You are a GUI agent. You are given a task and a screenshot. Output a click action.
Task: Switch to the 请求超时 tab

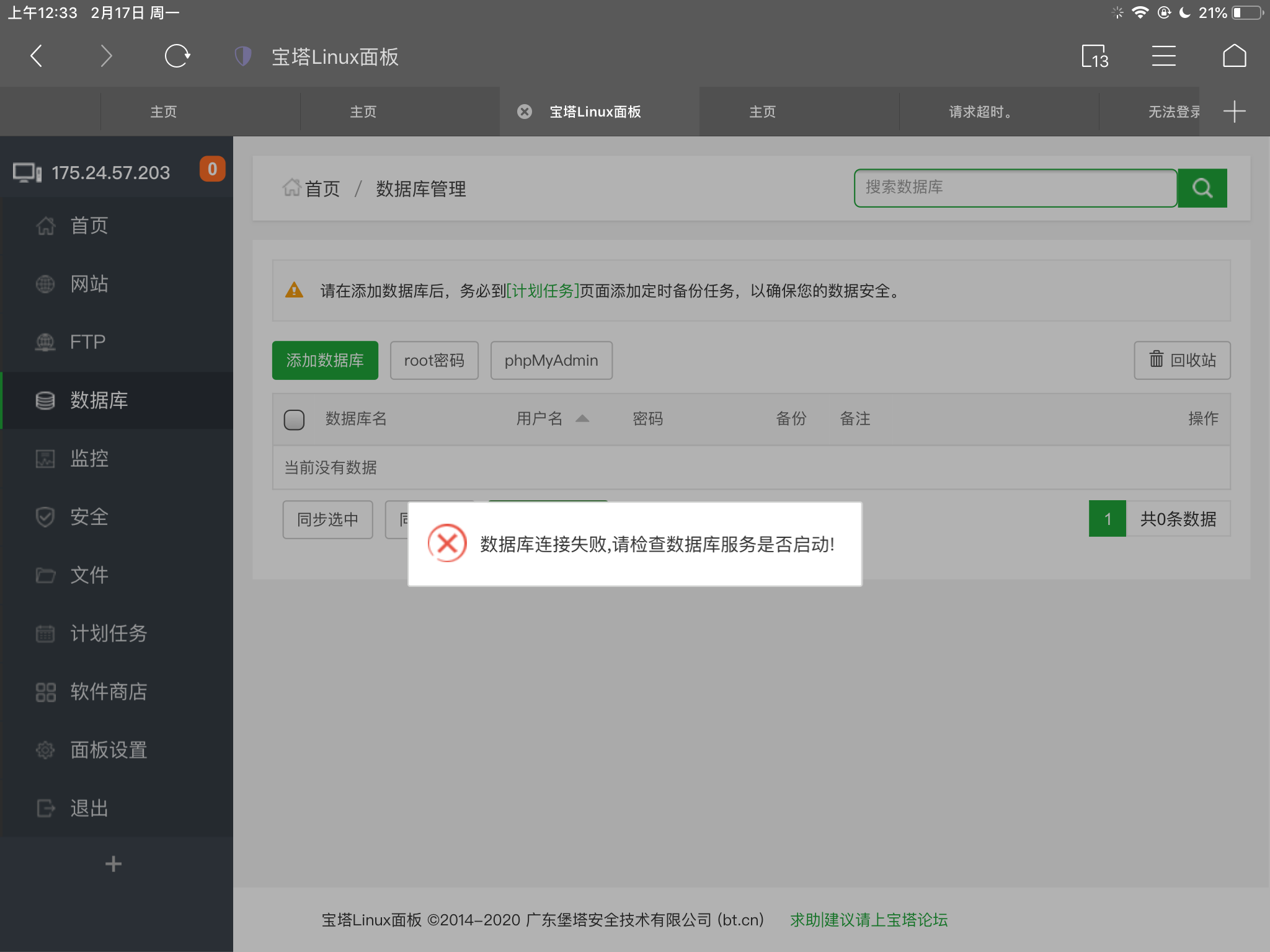coord(981,112)
